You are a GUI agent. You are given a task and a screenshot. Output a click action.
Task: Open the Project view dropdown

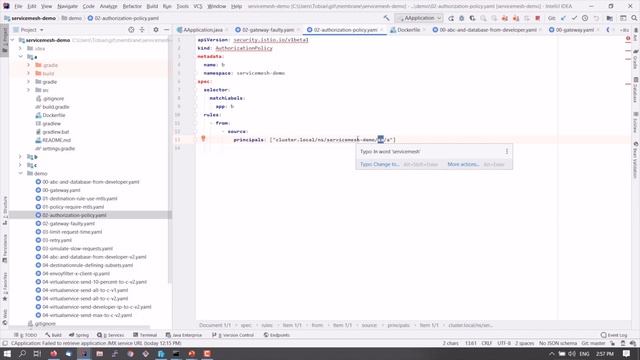29,30
